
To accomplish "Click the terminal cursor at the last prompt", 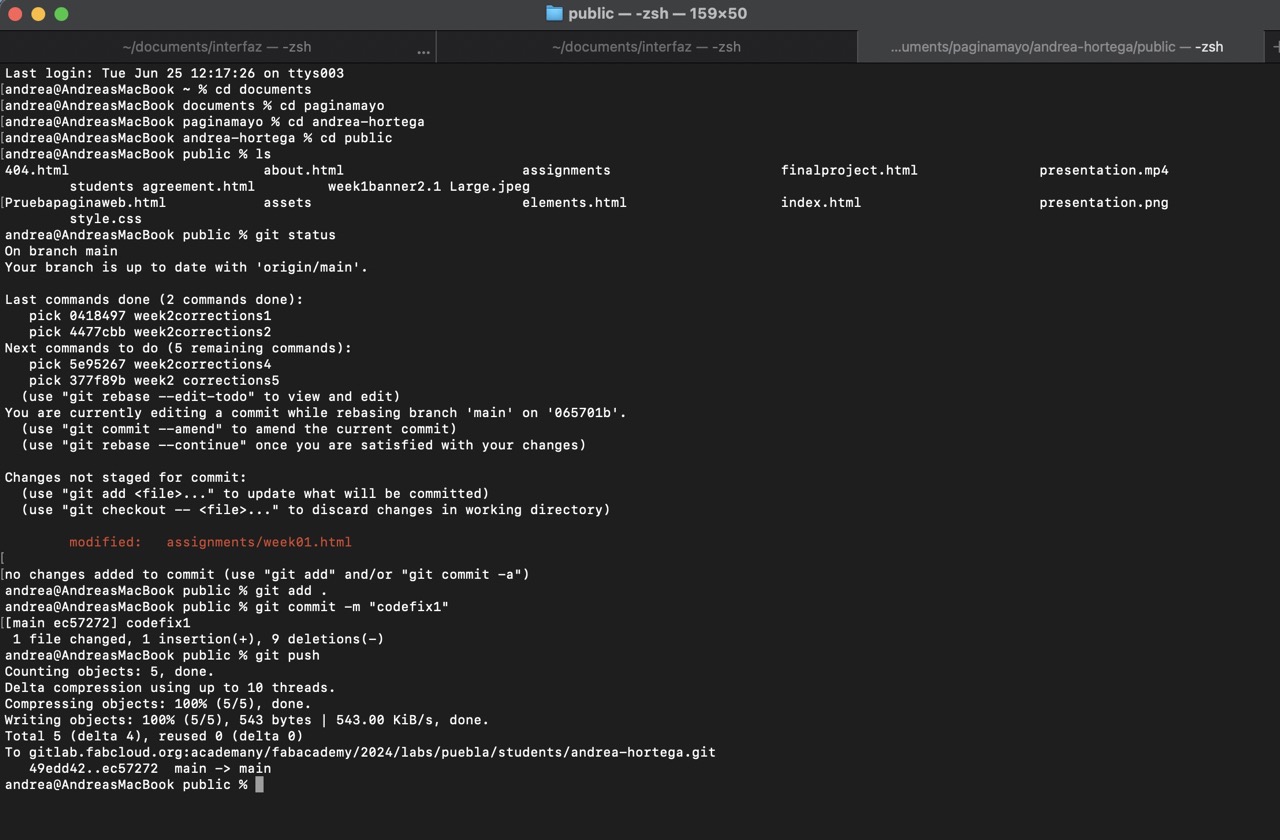I will pyautogui.click(x=260, y=785).
